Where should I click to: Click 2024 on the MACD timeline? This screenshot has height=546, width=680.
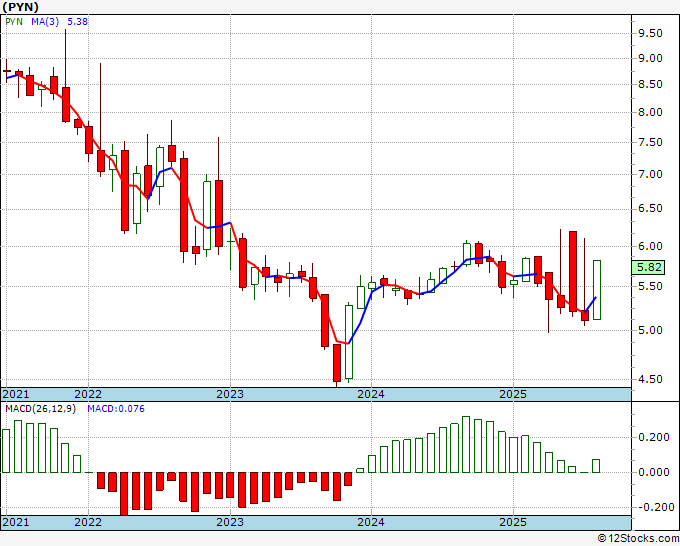click(x=371, y=522)
